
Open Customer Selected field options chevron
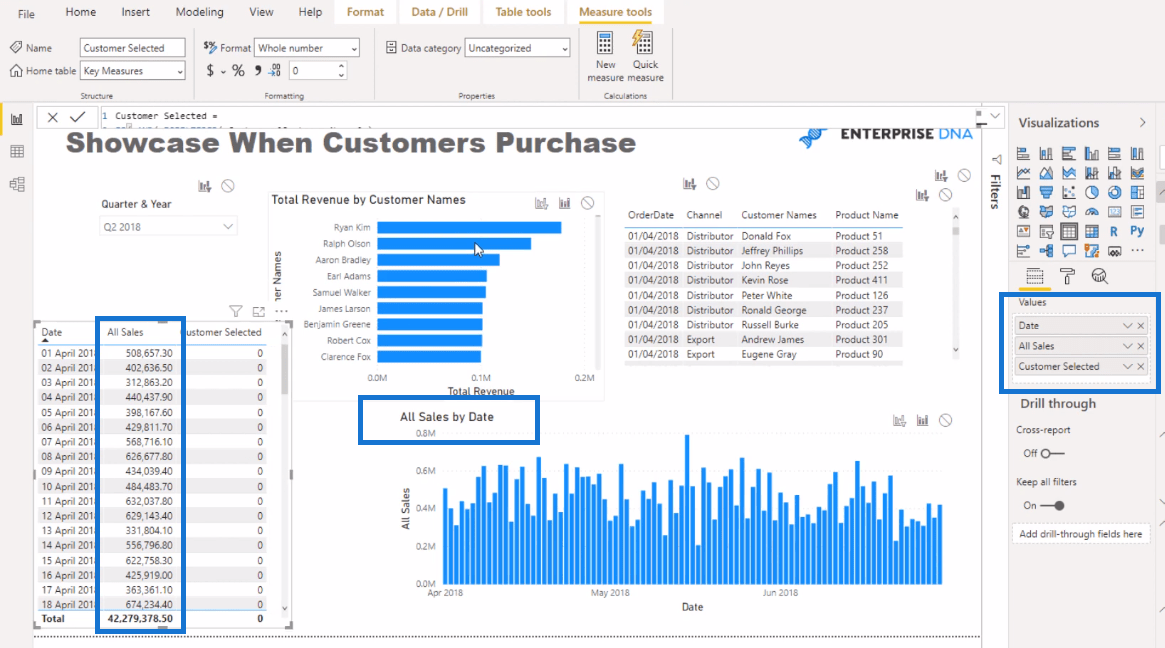(1127, 366)
